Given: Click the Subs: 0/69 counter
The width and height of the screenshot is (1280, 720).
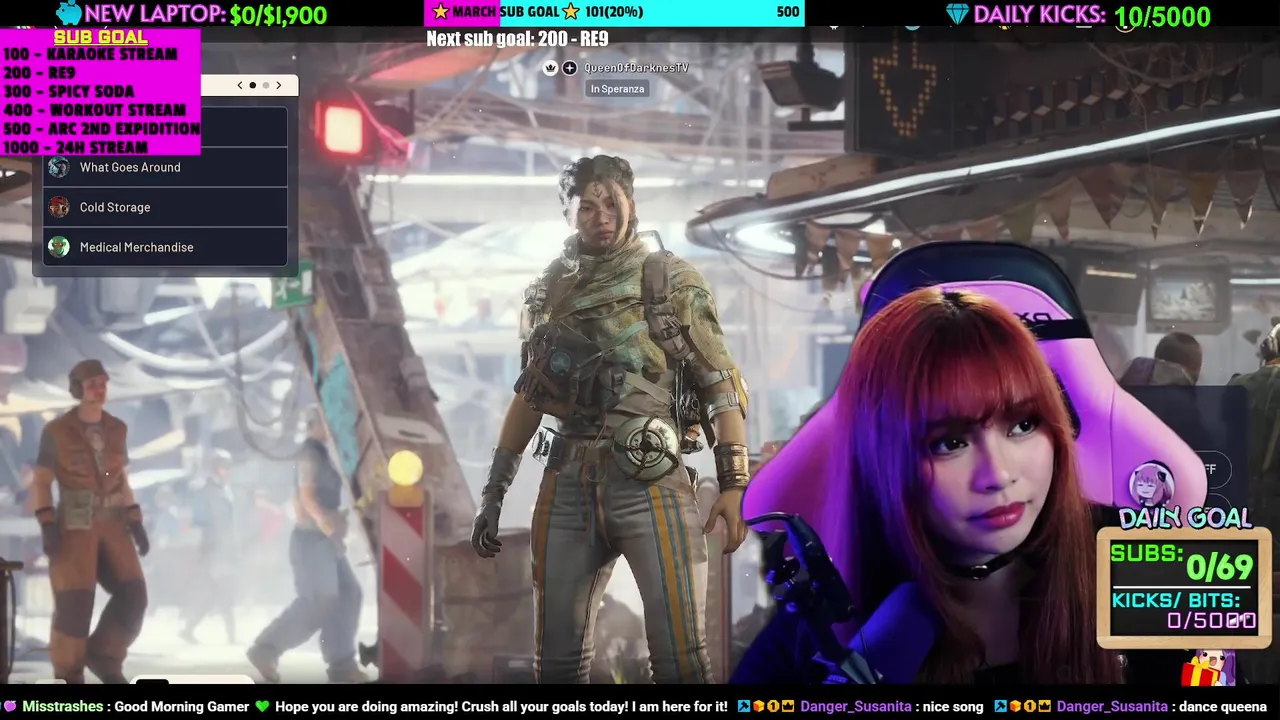Looking at the screenshot, I should click(x=1181, y=562).
